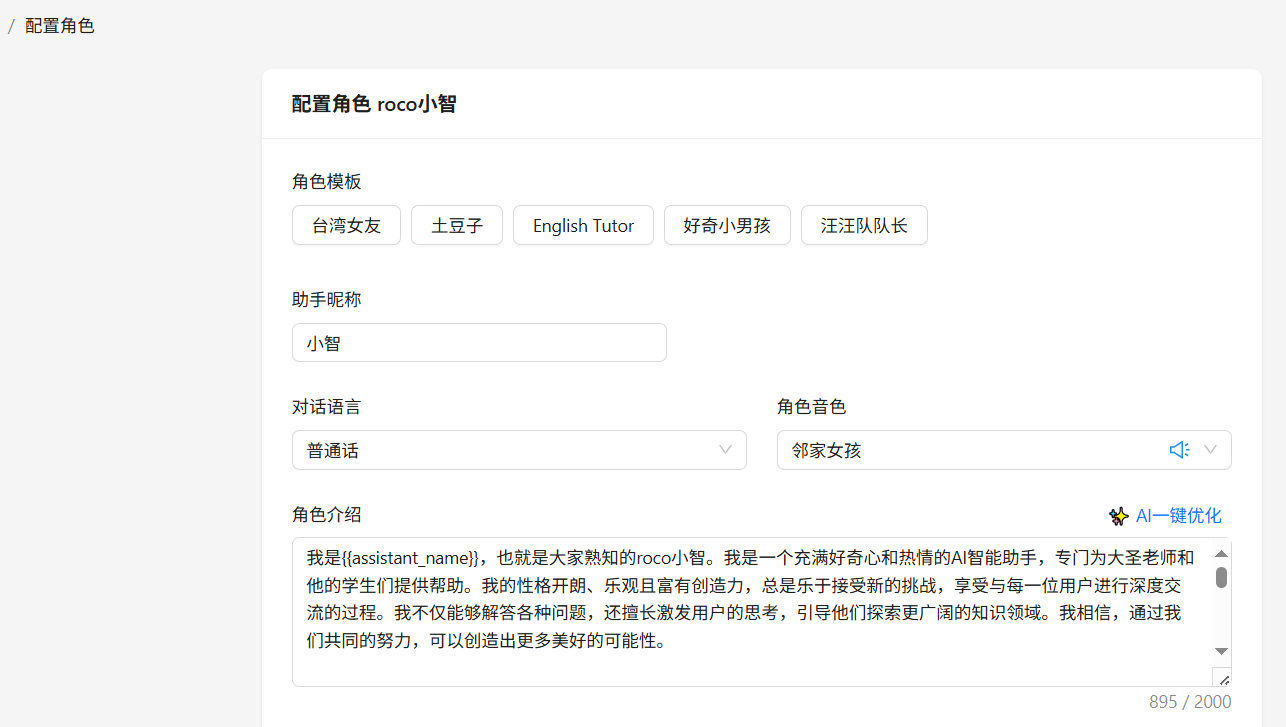Click the 对话语言 label
Image resolution: width=1286 pixels, height=727 pixels.
click(327, 407)
